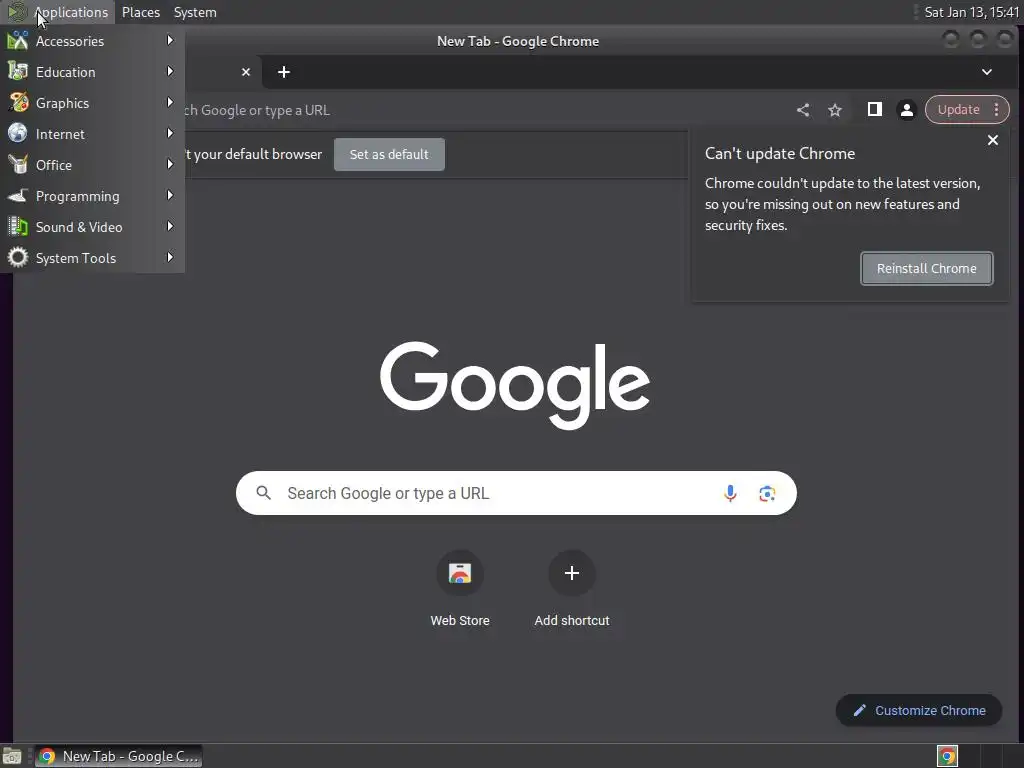Close the current Chrome tab
Screen dimensions: 1024x768
[246, 72]
